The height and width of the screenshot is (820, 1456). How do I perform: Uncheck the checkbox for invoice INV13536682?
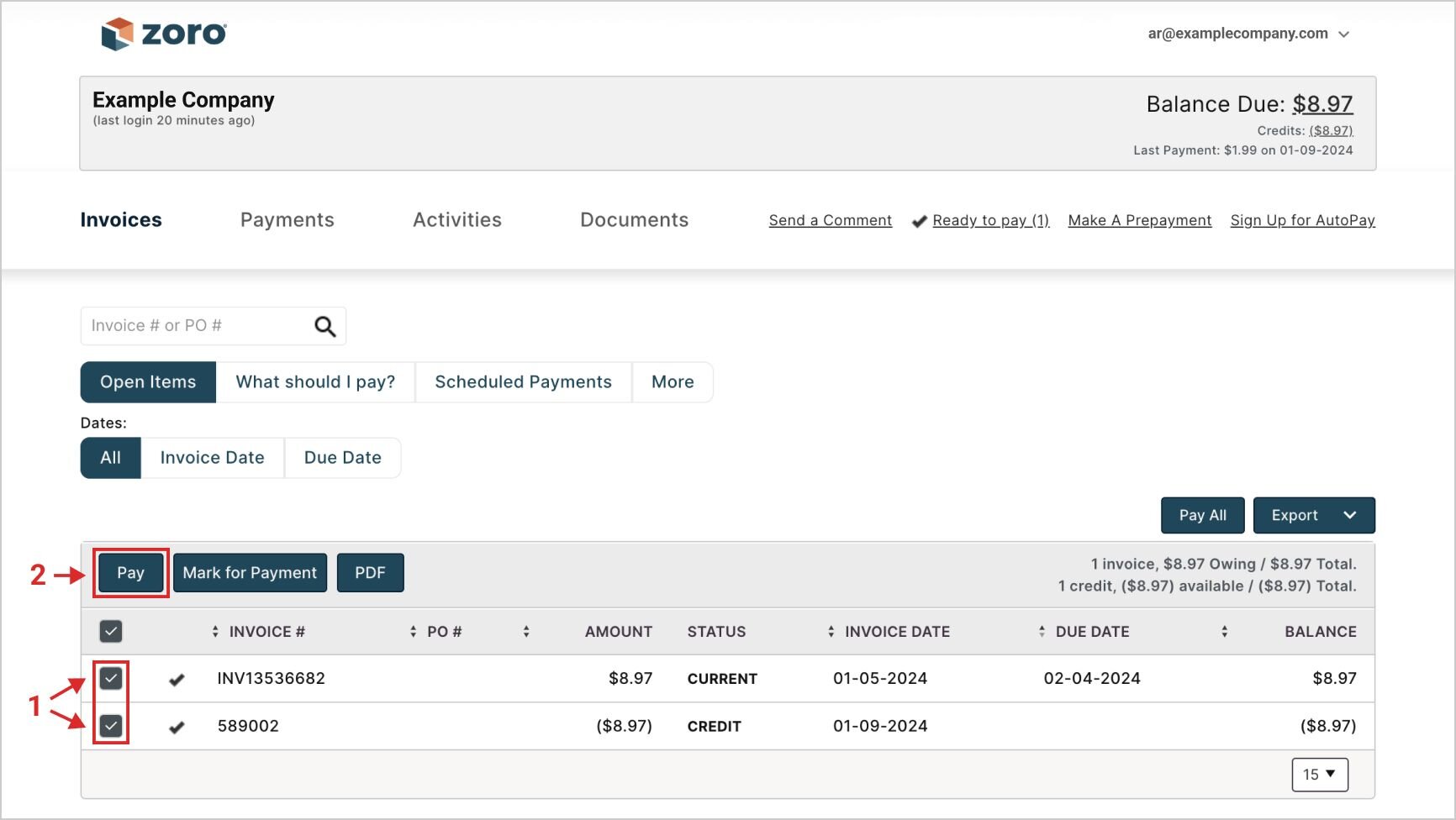click(111, 678)
